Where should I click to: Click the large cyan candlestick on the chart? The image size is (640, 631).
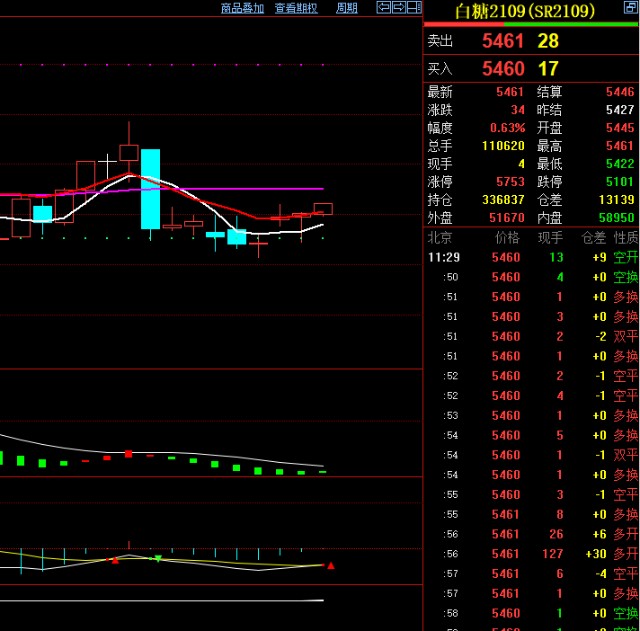150,188
